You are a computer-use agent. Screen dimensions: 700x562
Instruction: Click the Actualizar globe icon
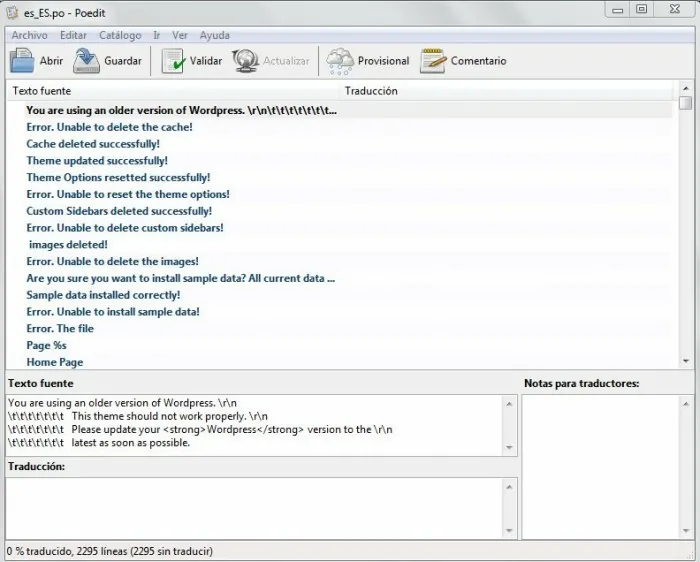[245, 61]
